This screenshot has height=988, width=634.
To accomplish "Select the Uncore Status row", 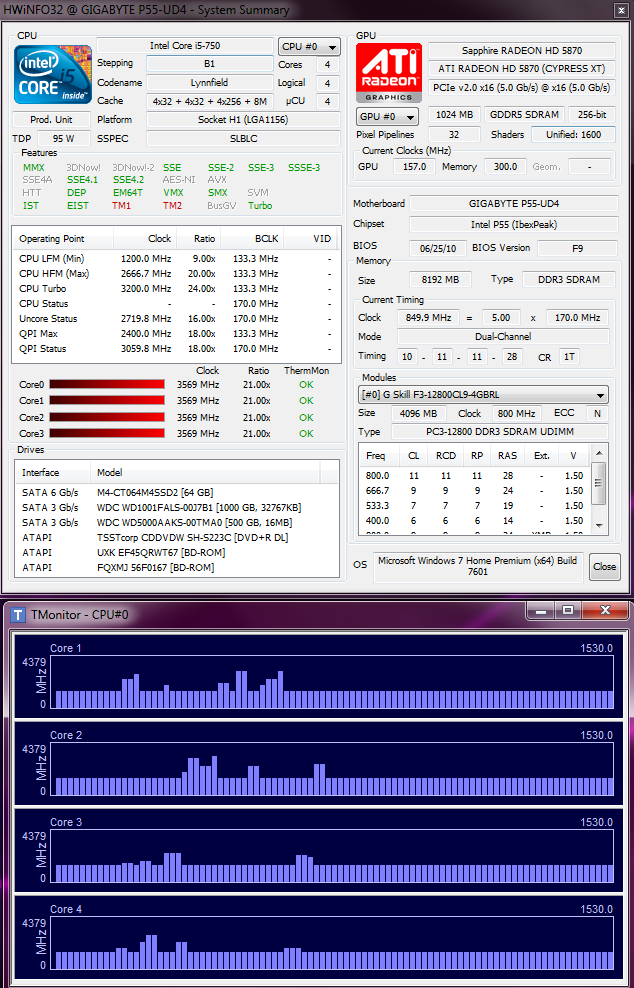I will pos(176,319).
